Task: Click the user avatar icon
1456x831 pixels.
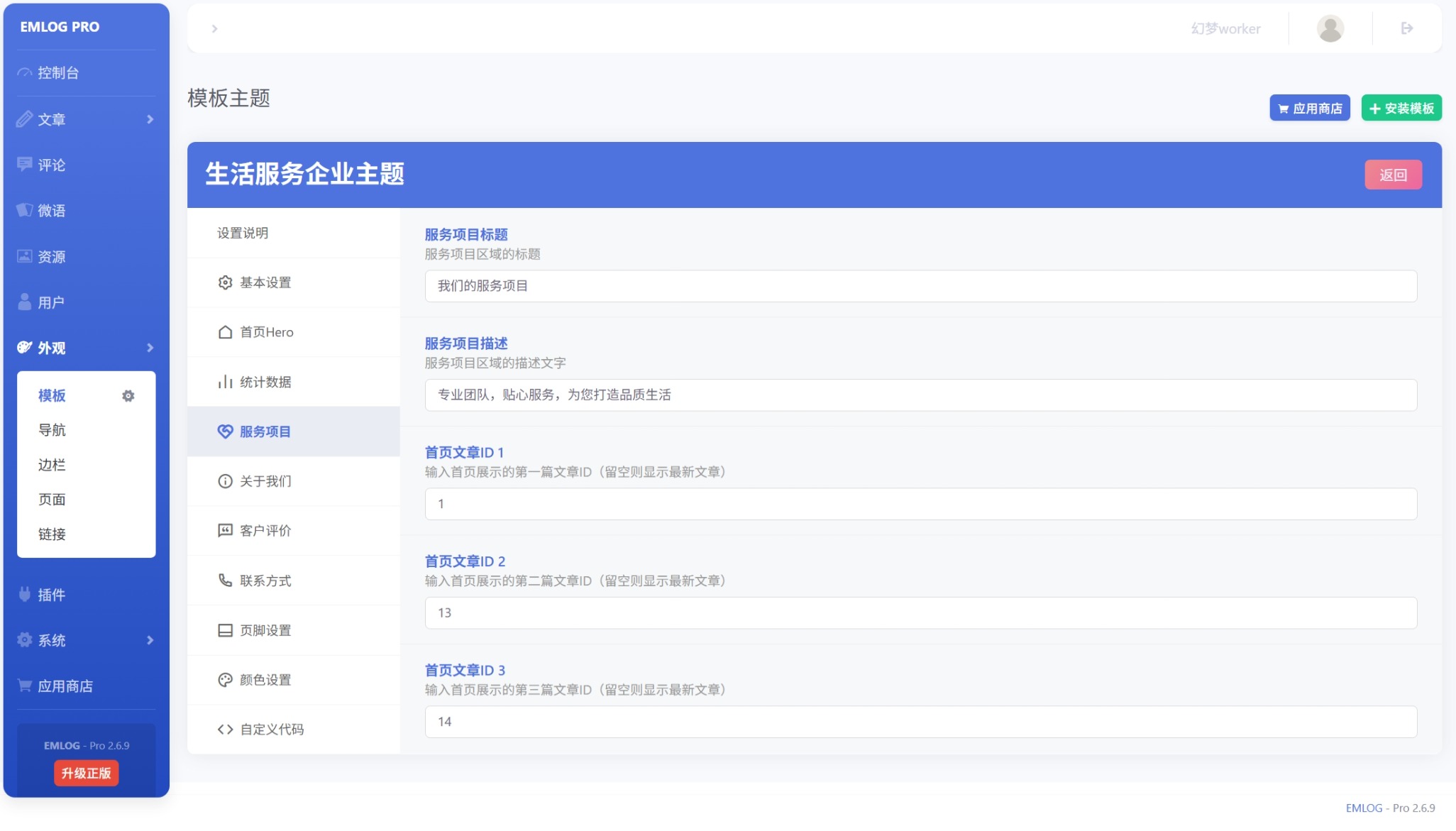Action: click(1330, 28)
